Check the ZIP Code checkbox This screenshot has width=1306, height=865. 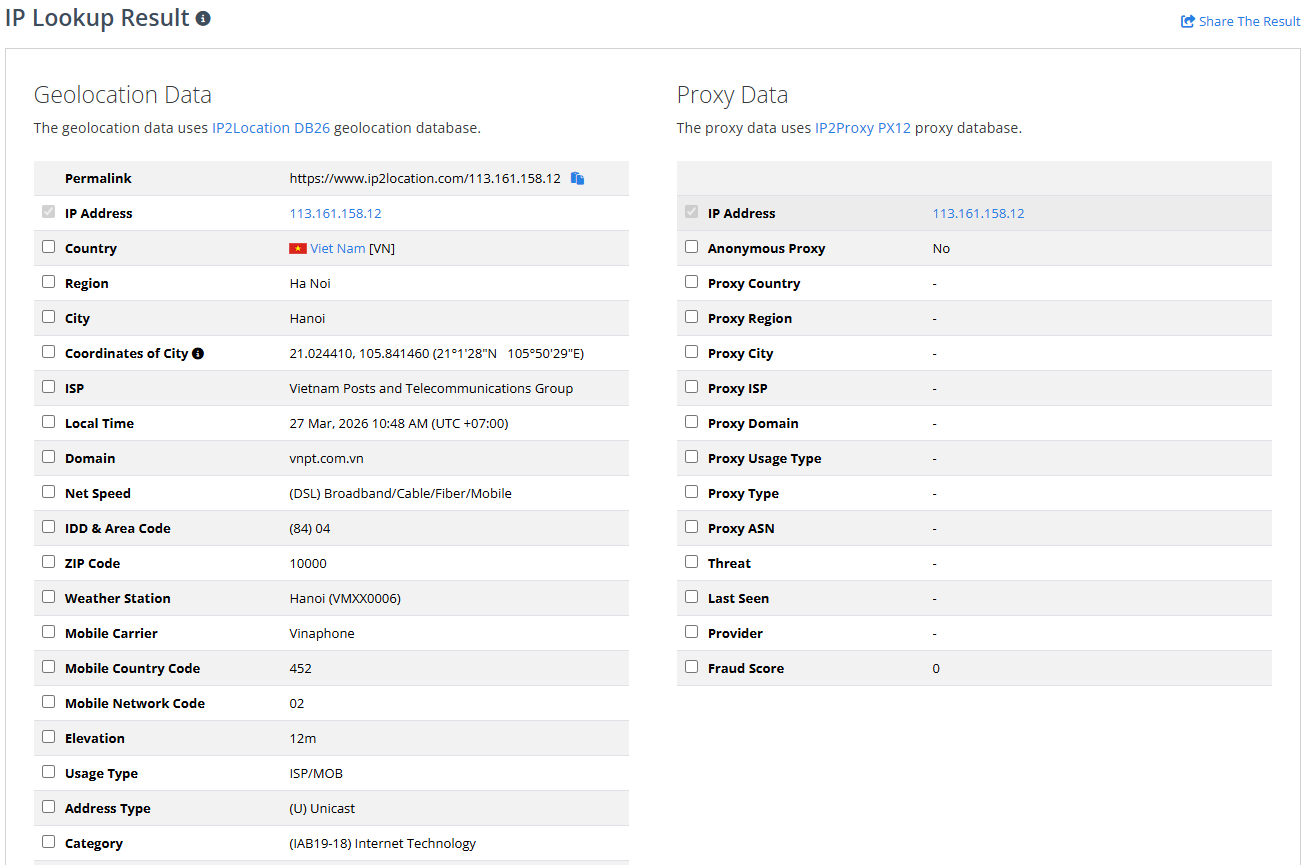pyautogui.click(x=48, y=561)
